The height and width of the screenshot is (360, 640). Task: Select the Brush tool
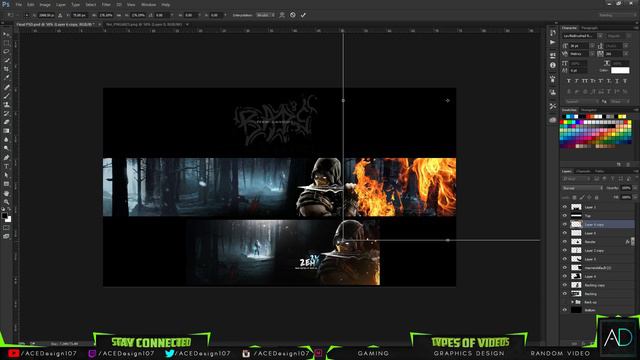(x=6, y=96)
